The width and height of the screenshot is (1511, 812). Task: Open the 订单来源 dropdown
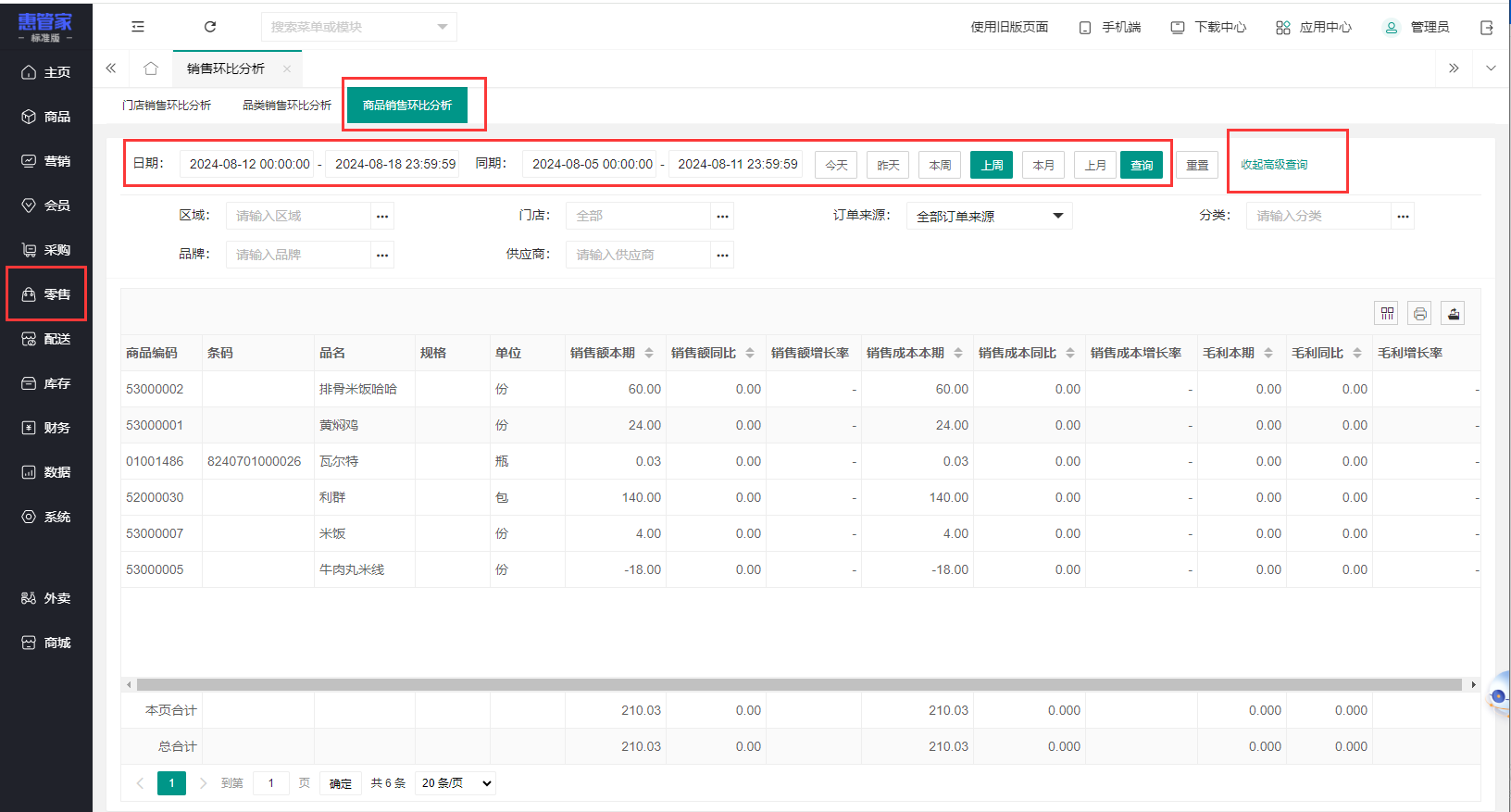989,216
